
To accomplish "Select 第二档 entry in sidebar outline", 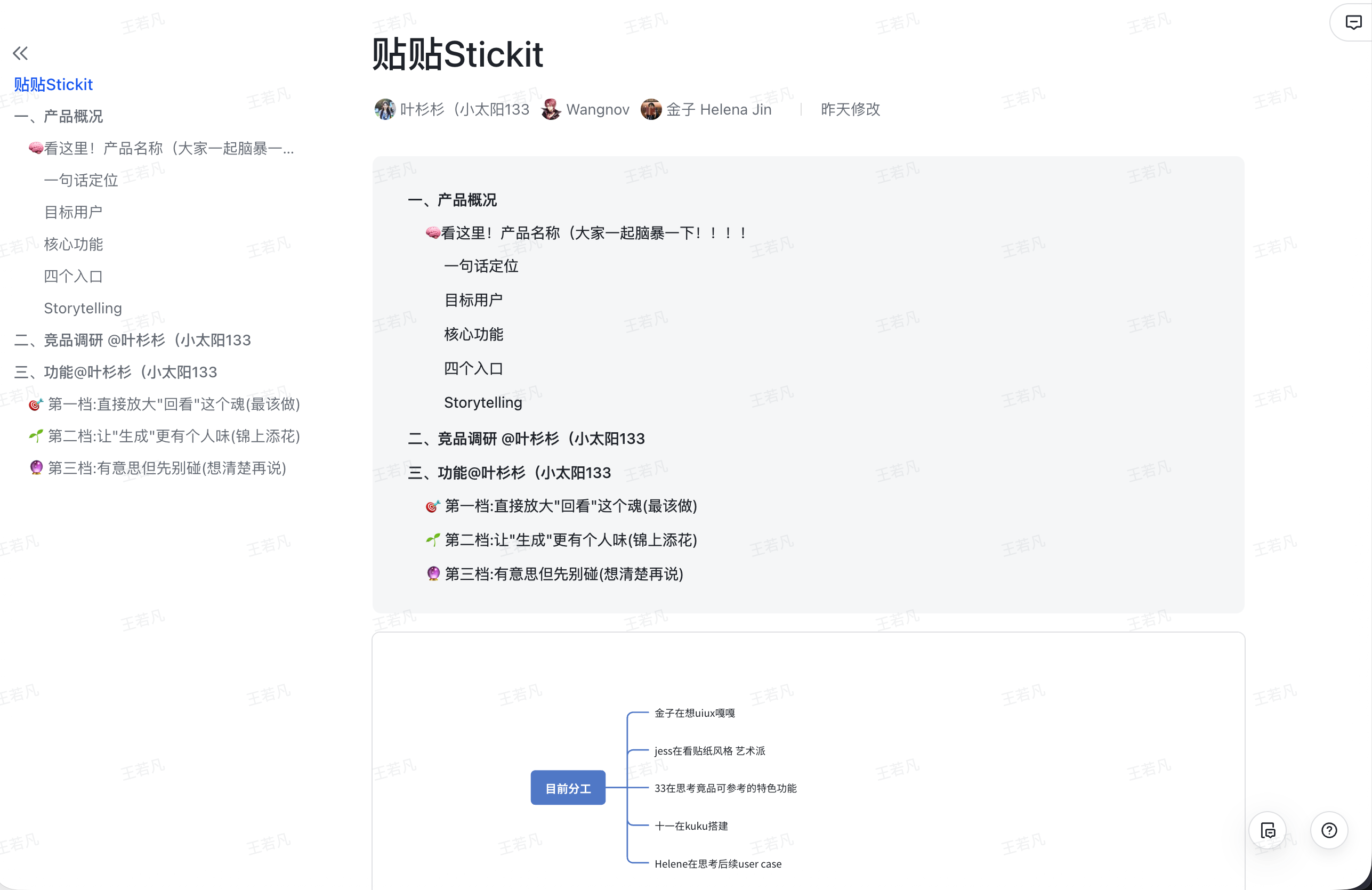I will tap(165, 436).
